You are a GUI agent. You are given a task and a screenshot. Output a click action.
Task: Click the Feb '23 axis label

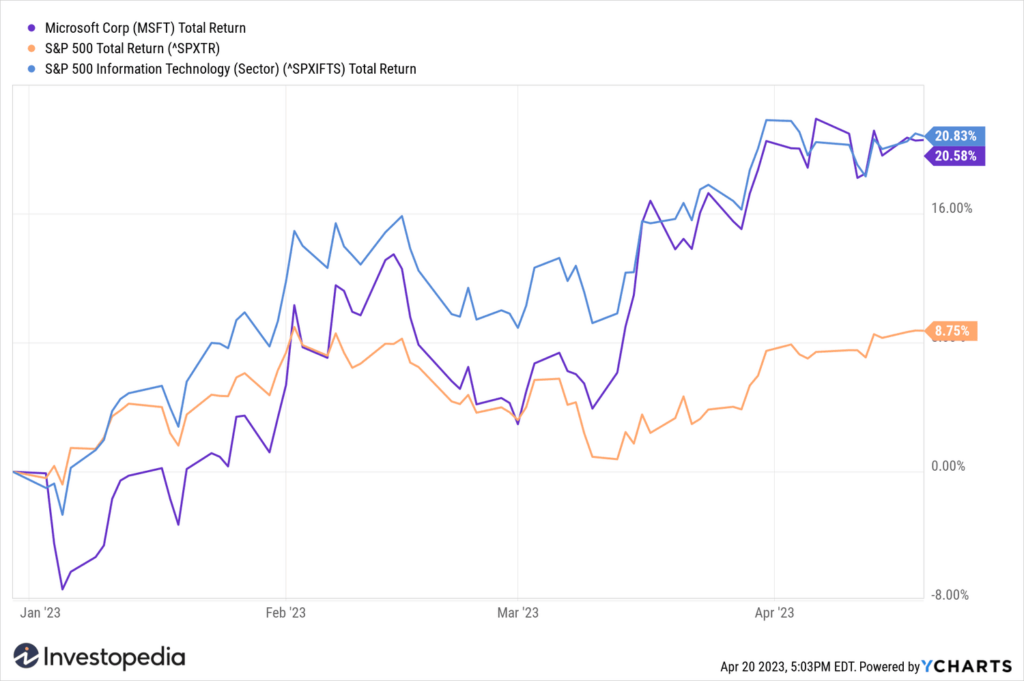[285, 612]
